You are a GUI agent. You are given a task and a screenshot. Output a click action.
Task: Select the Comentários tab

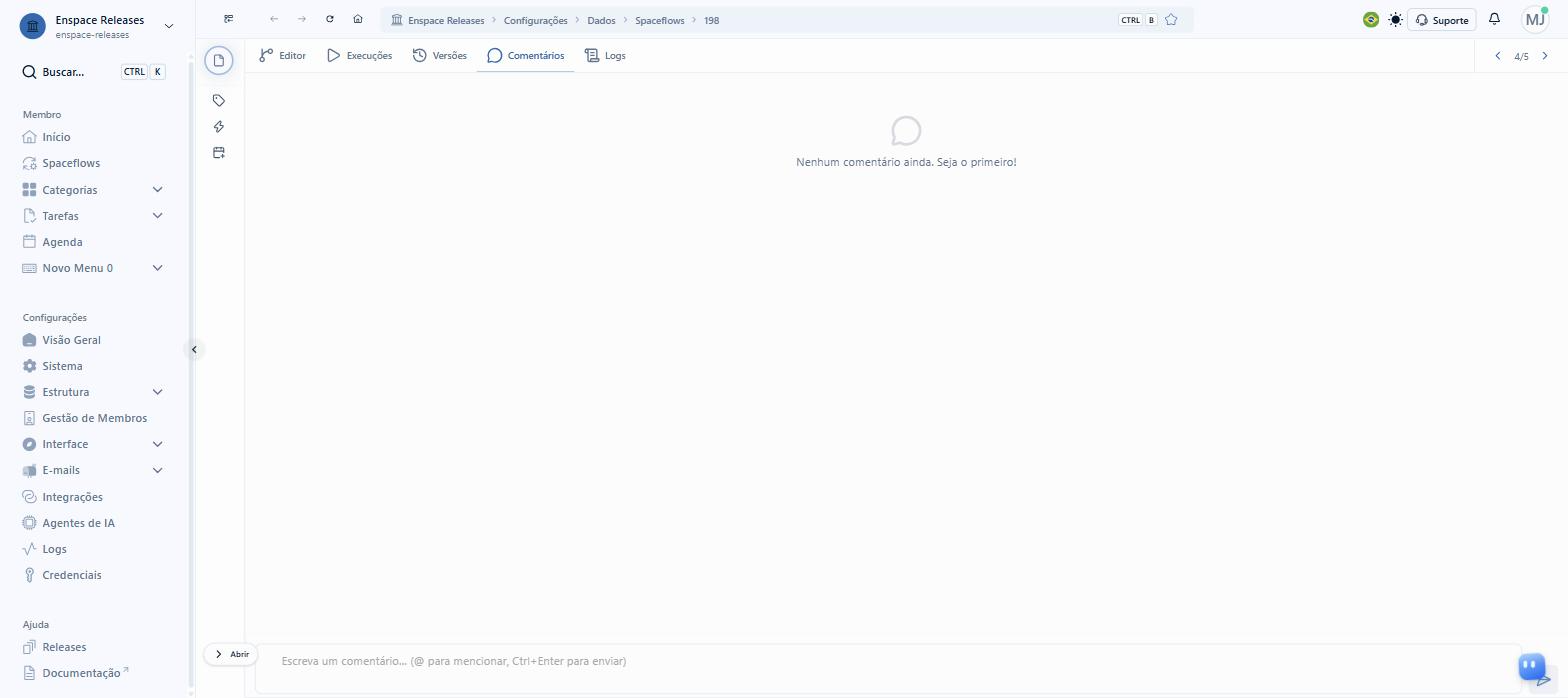point(526,56)
